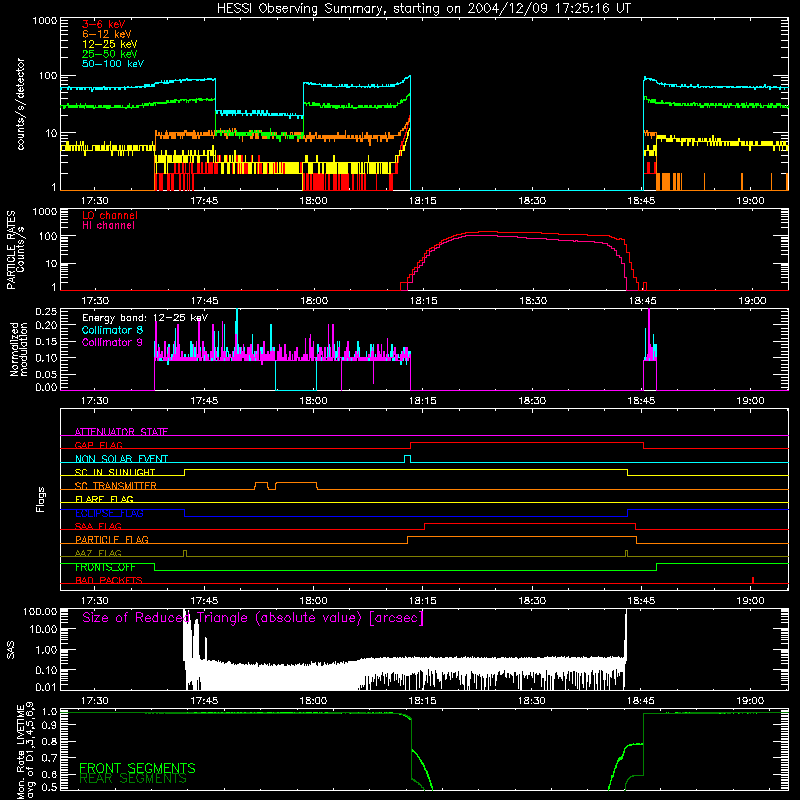Select the Collimator 8 legend entry
800x800 pixels.
pos(112,330)
